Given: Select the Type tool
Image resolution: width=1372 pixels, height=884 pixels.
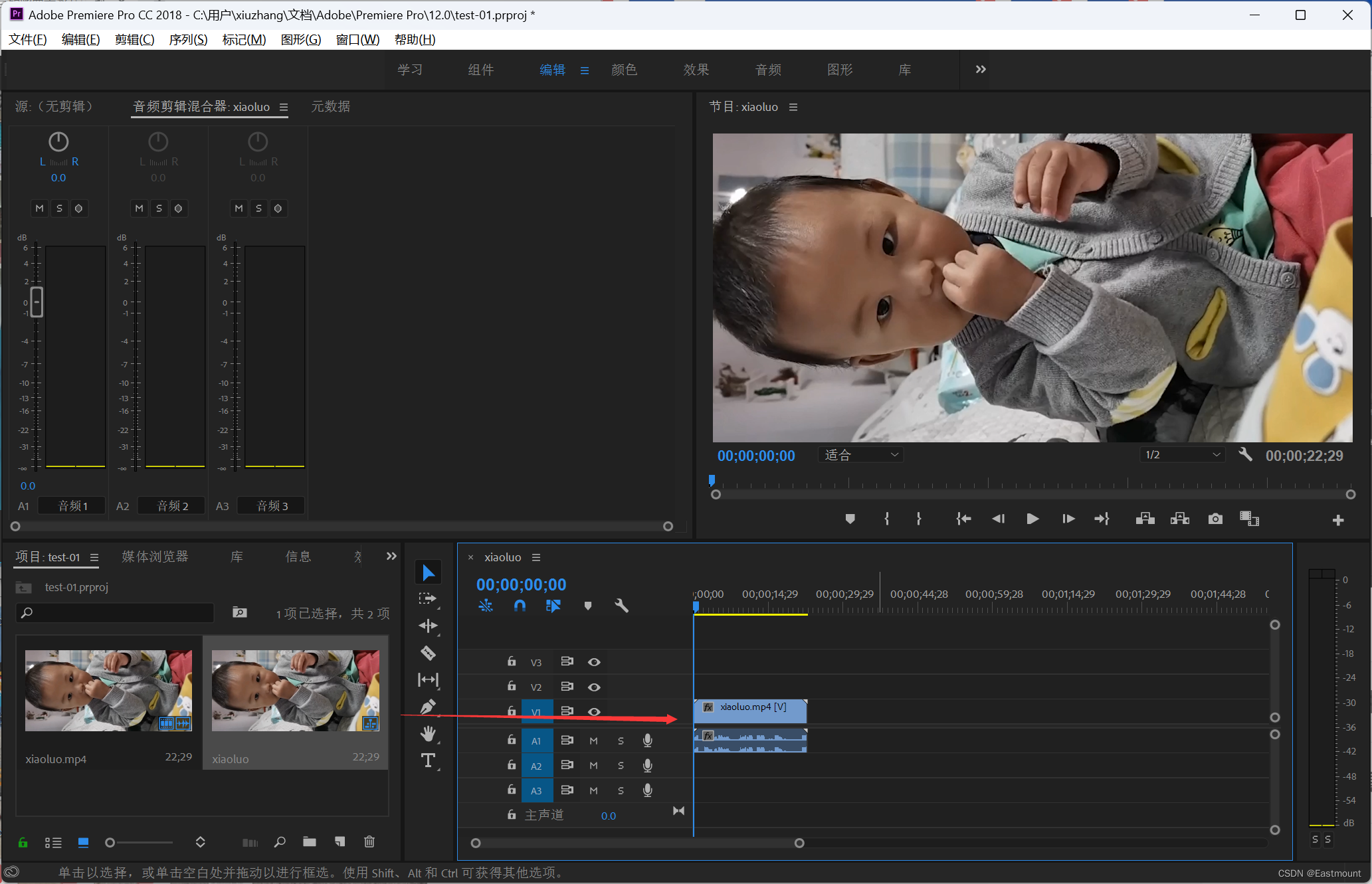Looking at the screenshot, I should [429, 760].
